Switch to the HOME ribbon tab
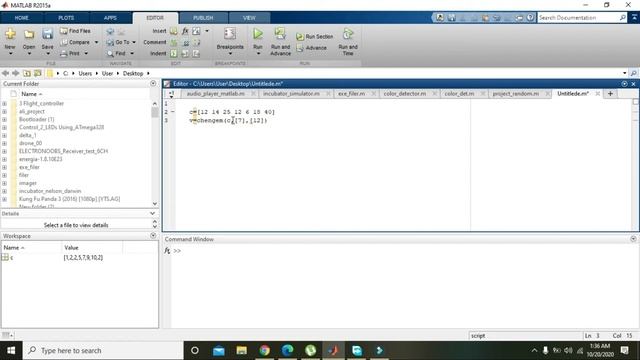The image size is (640, 360). [x=22, y=18]
